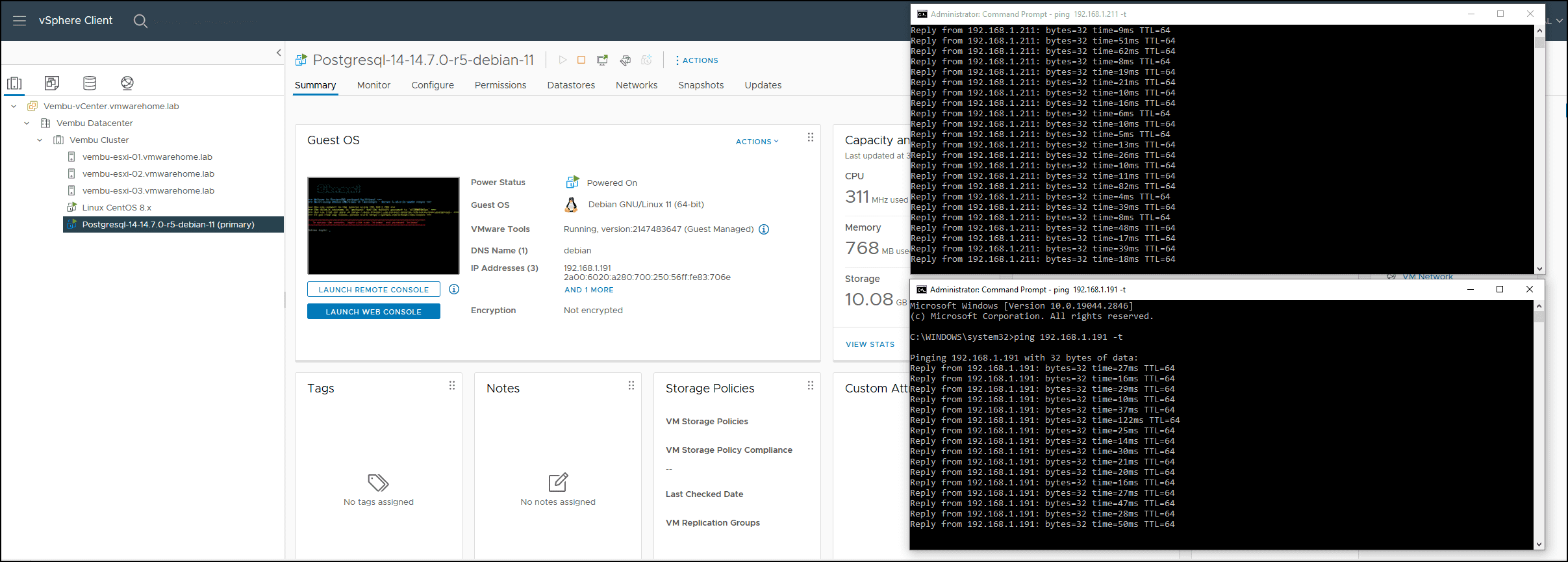Open the Notes card options dots
Screen dimensions: 1568x562
tap(631, 385)
